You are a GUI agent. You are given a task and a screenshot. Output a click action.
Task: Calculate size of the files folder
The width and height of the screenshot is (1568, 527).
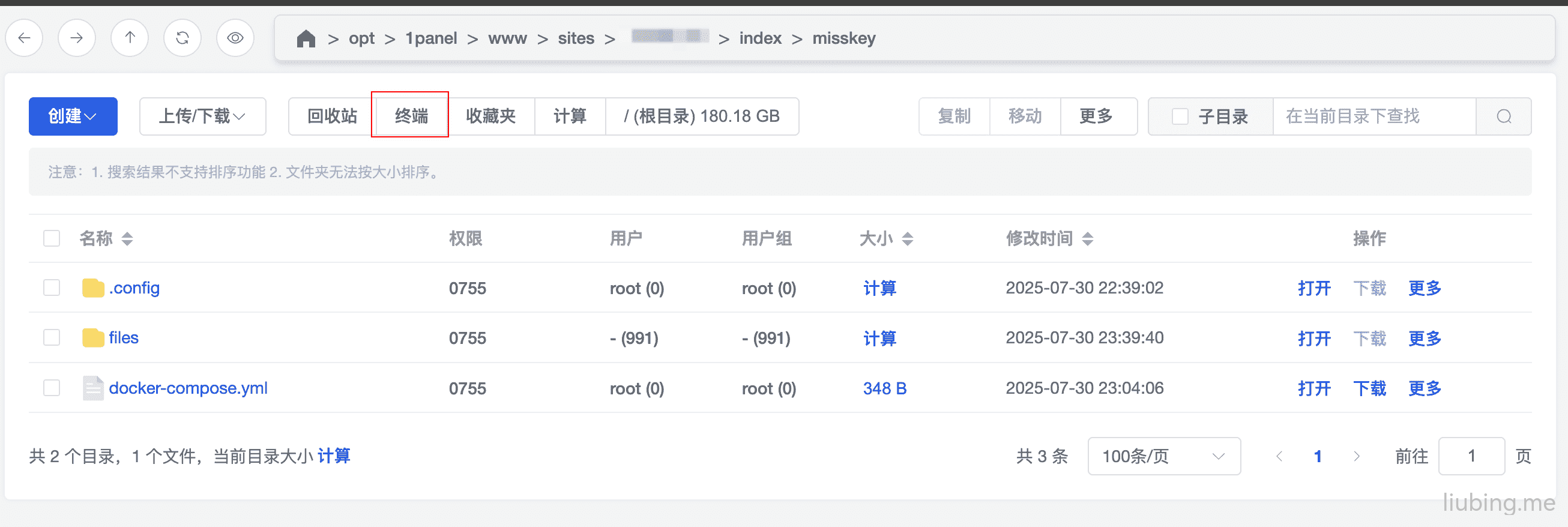click(879, 338)
